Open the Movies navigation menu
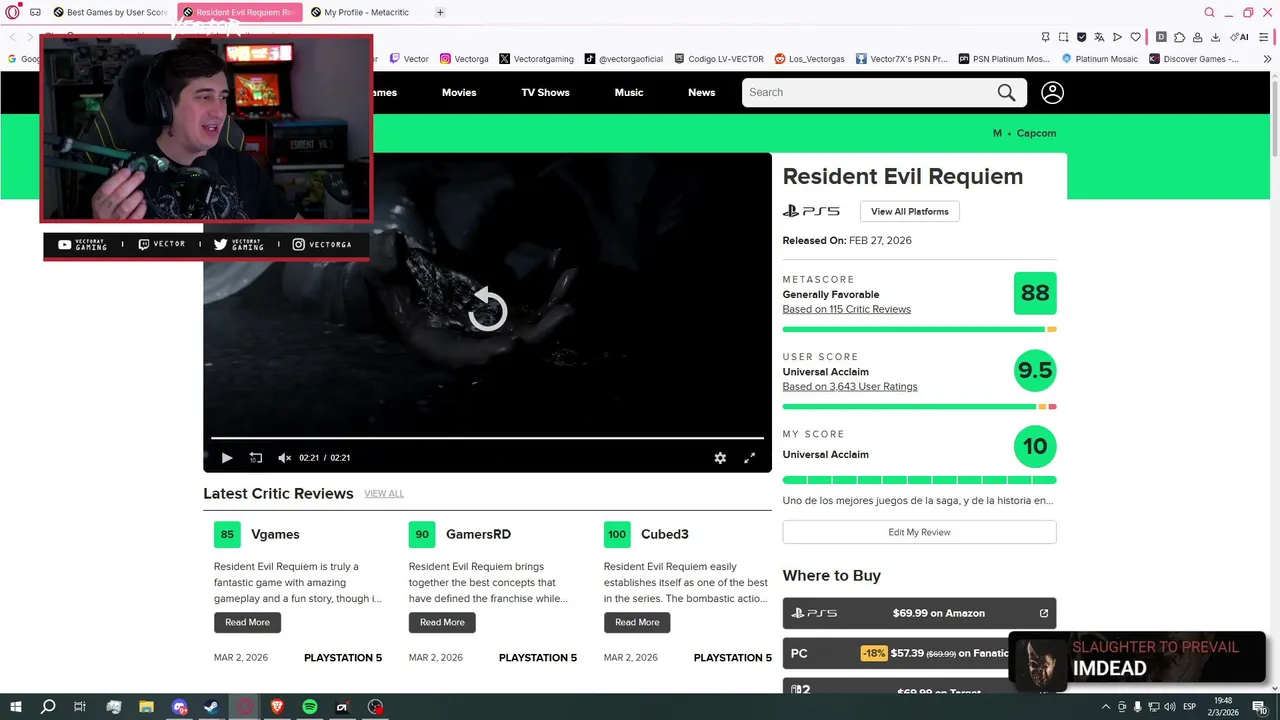The width and height of the screenshot is (1280, 720). pos(459,93)
